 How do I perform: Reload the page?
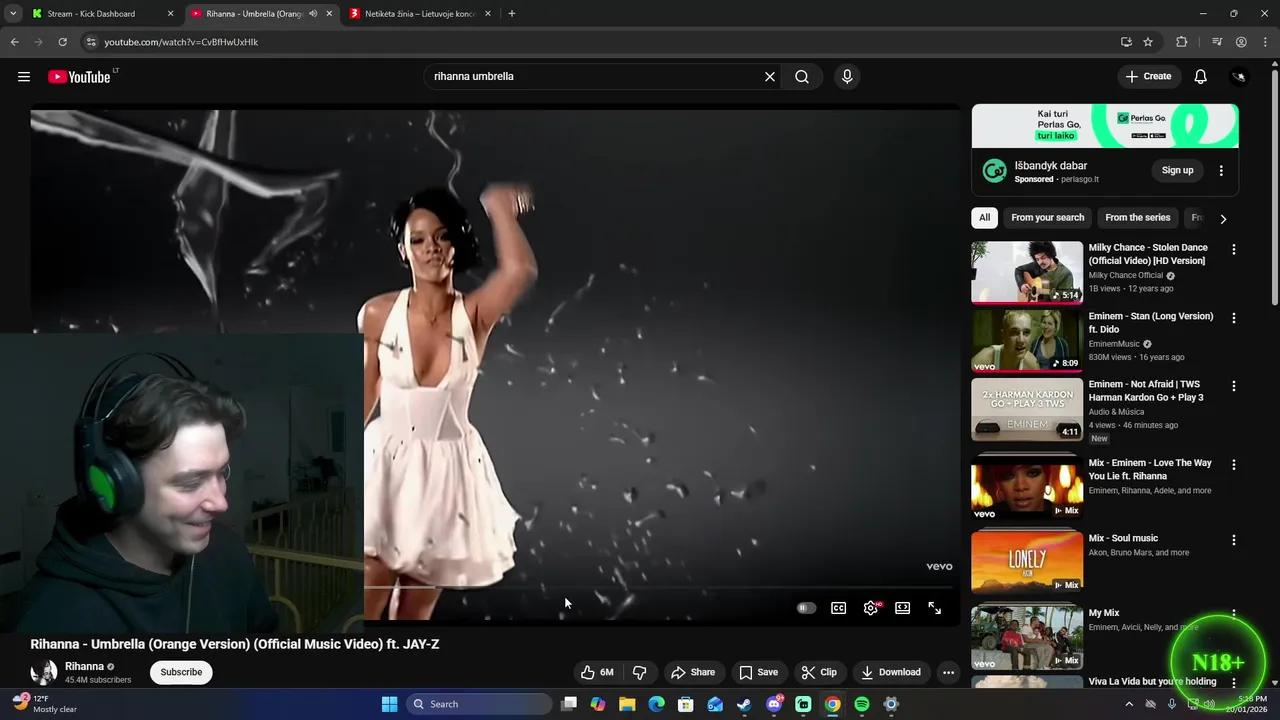point(62,42)
